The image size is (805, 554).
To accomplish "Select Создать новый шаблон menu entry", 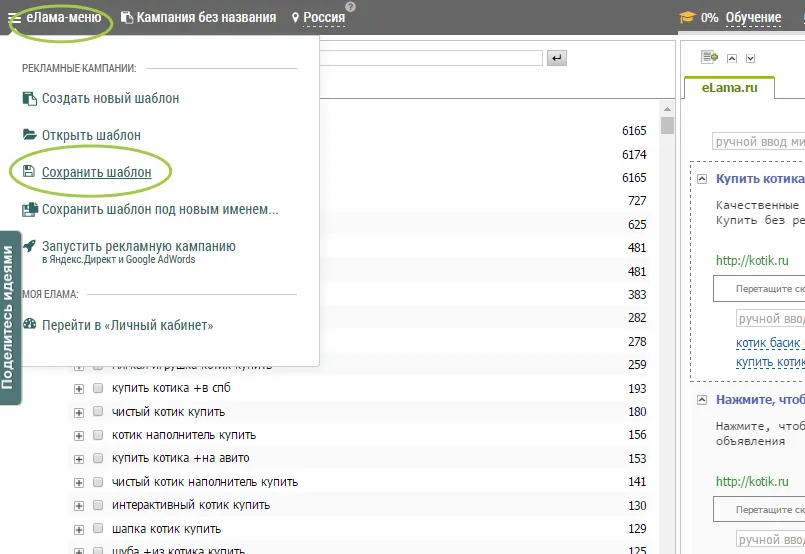I will (110, 98).
